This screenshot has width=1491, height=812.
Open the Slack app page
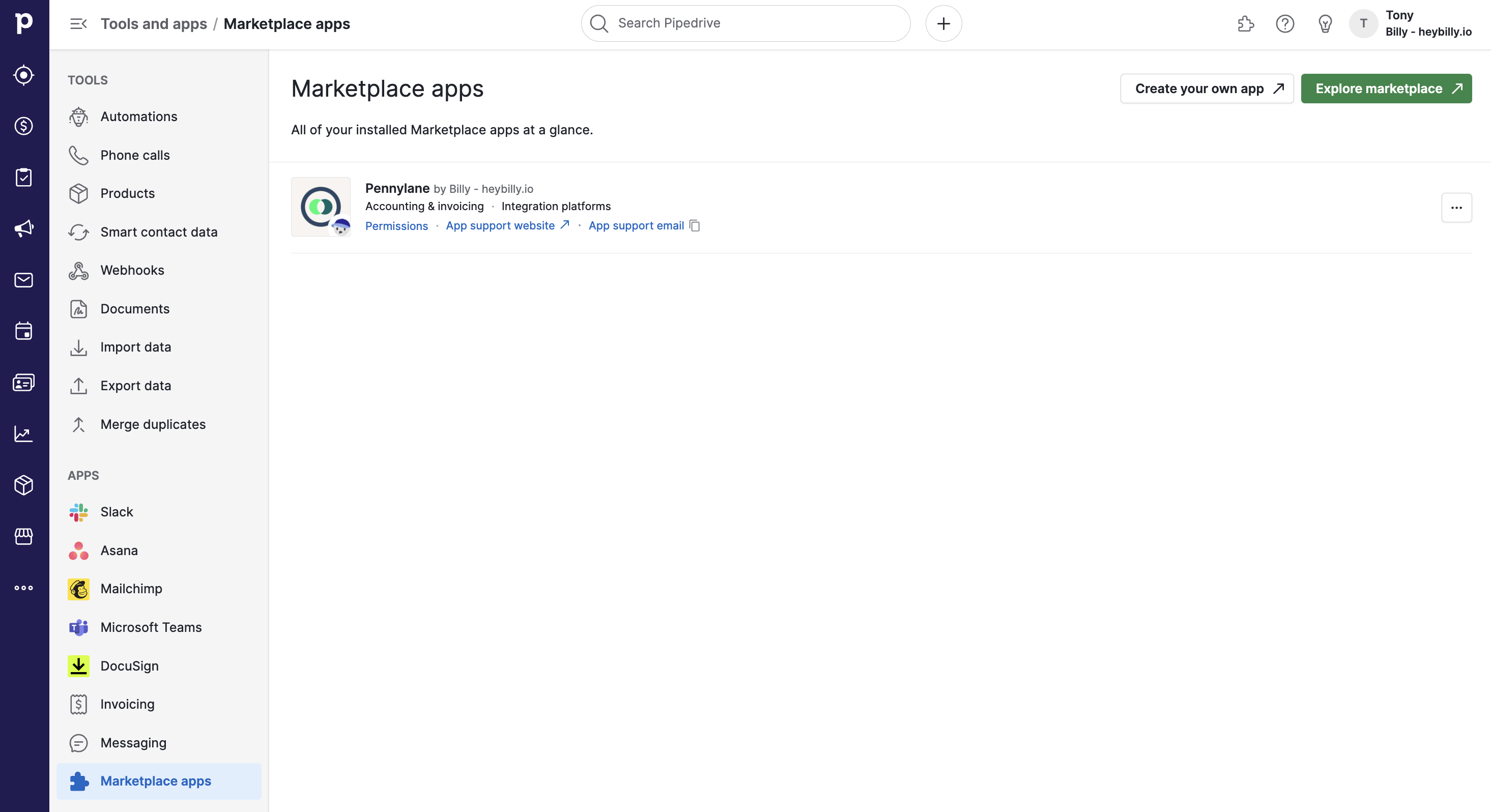point(159,512)
